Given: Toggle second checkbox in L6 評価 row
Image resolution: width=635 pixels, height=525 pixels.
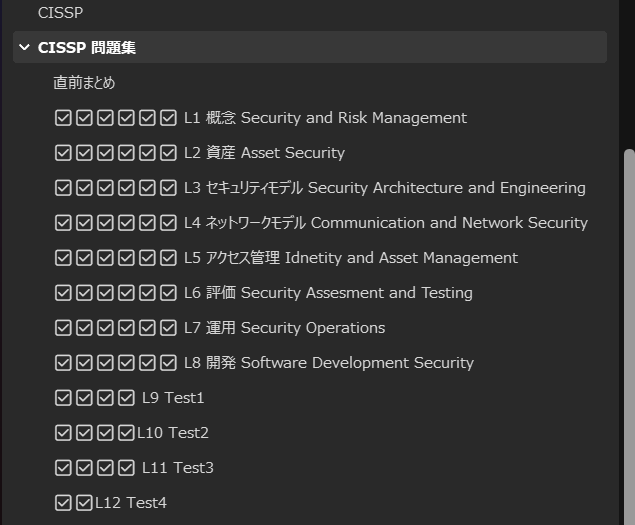Looking at the screenshot, I should (x=84, y=293).
